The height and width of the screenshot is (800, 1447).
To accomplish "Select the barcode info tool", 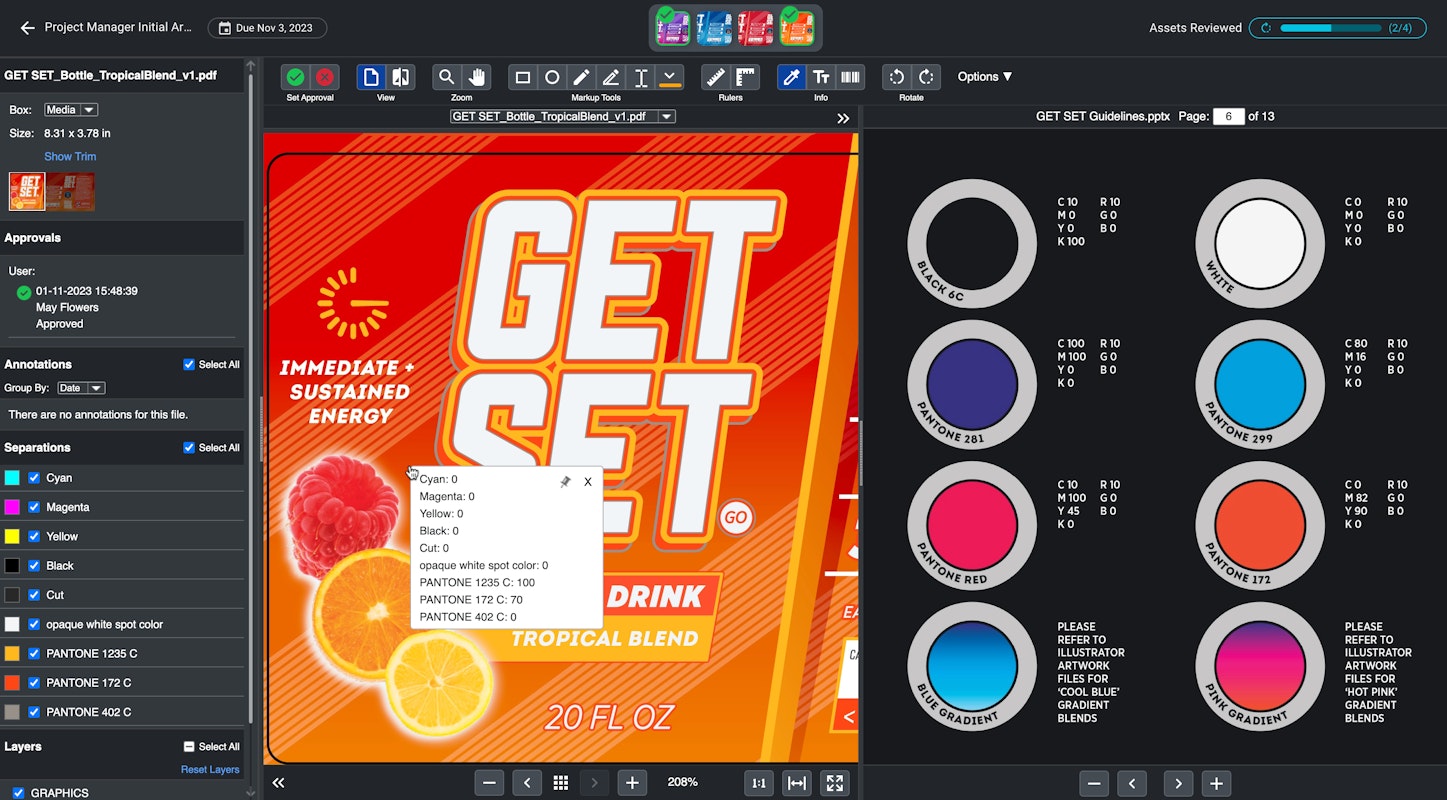I will tap(850, 77).
